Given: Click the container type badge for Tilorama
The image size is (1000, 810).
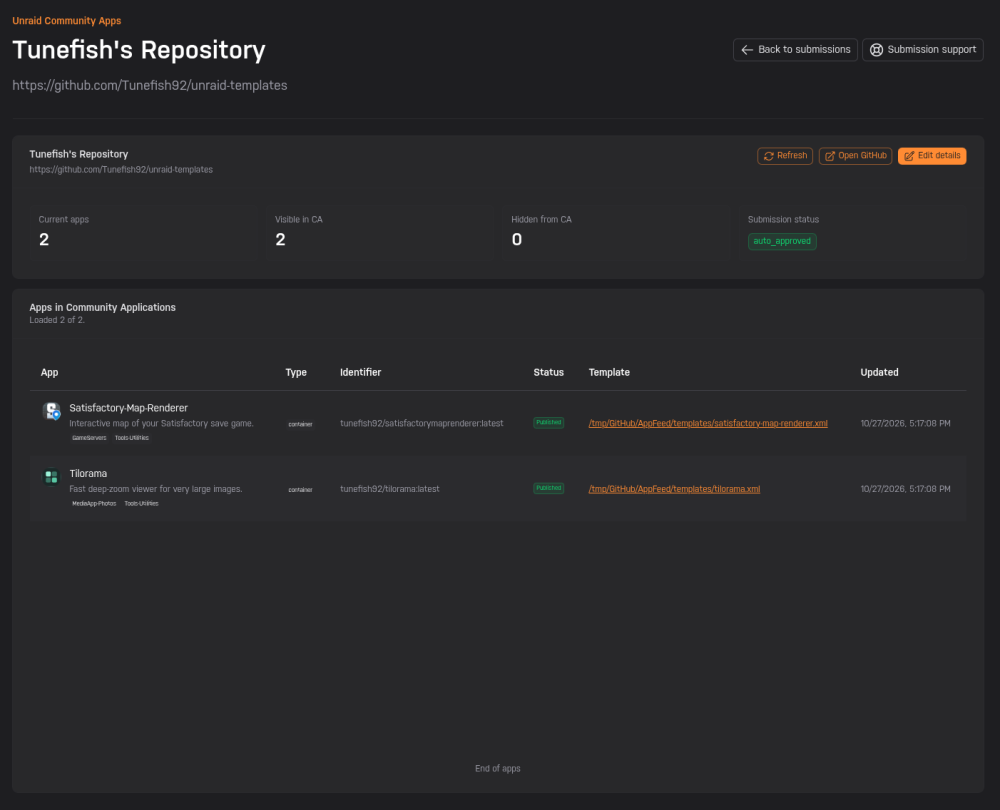Looking at the screenshot, I should pyautogui.click(x=300, y=490).
